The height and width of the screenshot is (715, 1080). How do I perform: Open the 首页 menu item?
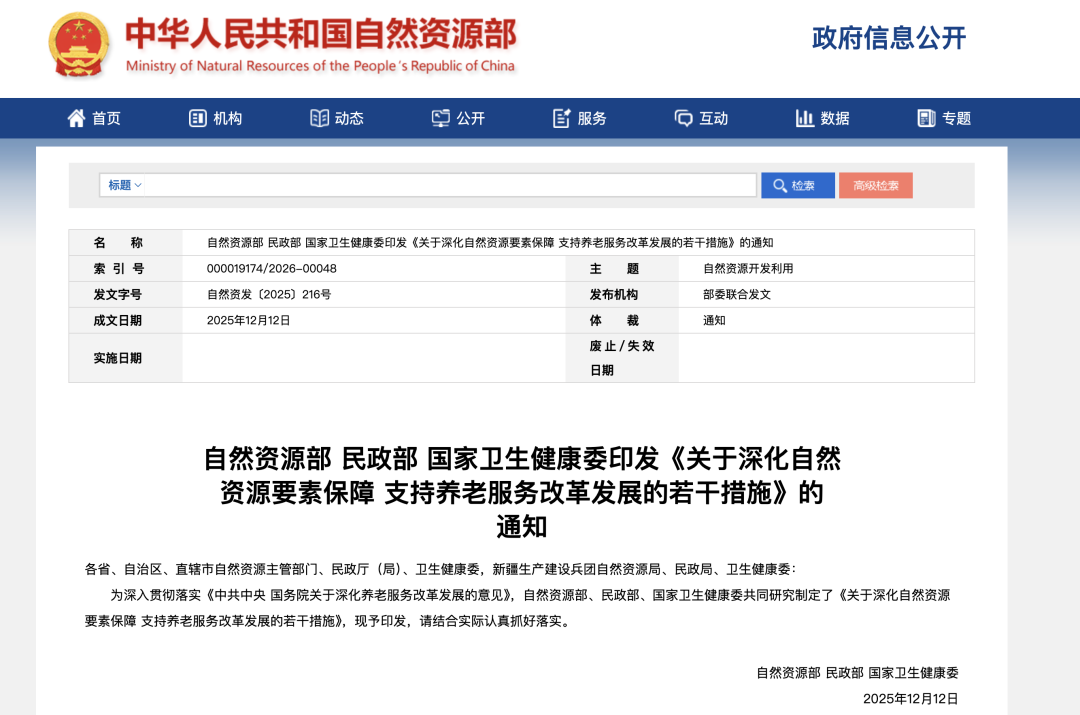(106, 118)
